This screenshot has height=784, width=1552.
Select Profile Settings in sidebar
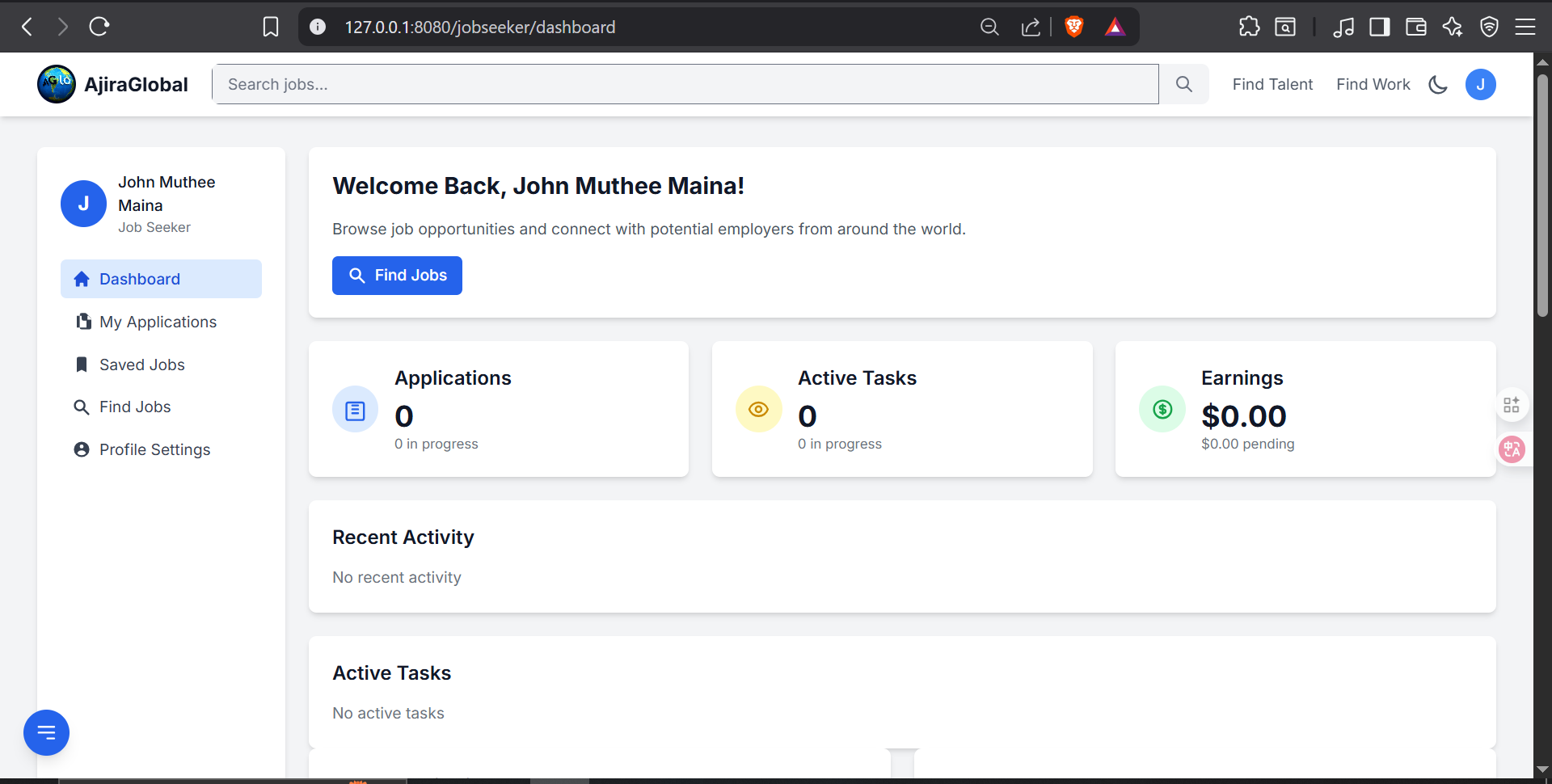point(154,449)
